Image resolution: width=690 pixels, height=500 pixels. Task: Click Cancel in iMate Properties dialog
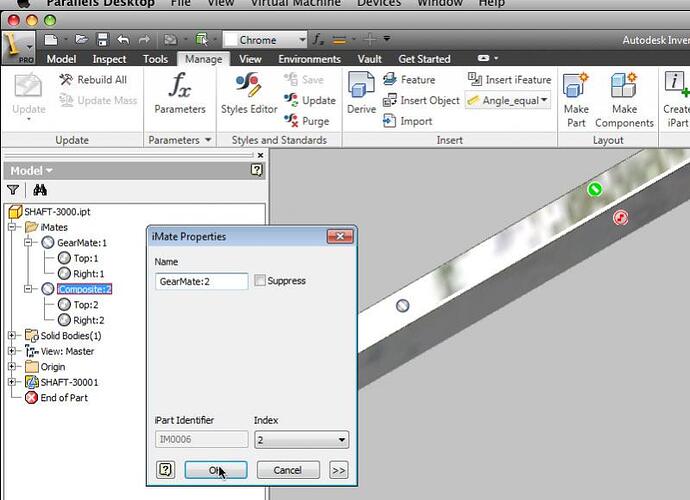coord(288,470)
